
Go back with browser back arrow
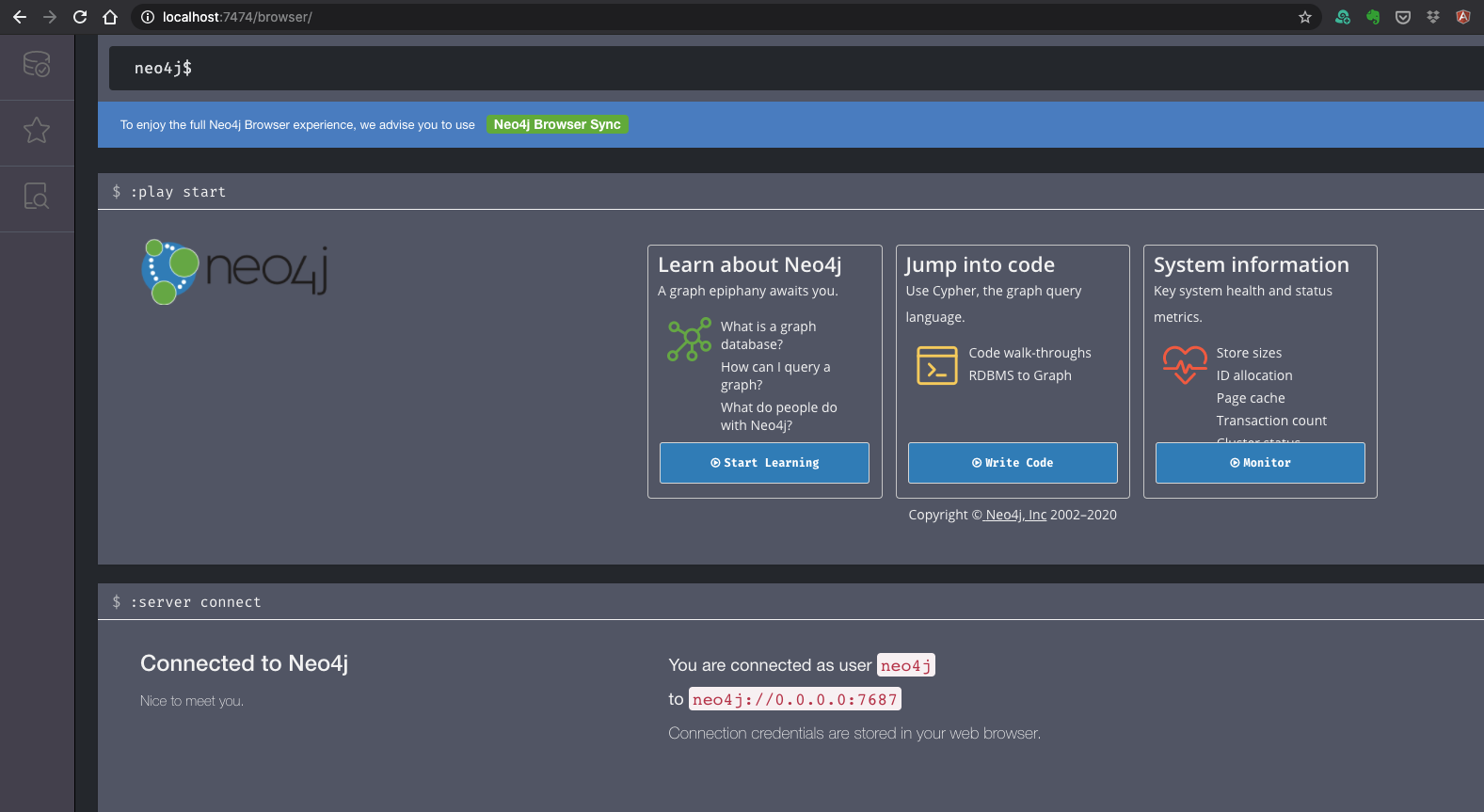tap(20, 17)
